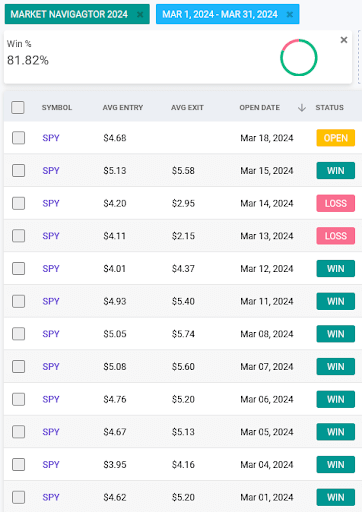
Task: Open SPY symbol on Mar 08 row
Action: pos(51,334)
